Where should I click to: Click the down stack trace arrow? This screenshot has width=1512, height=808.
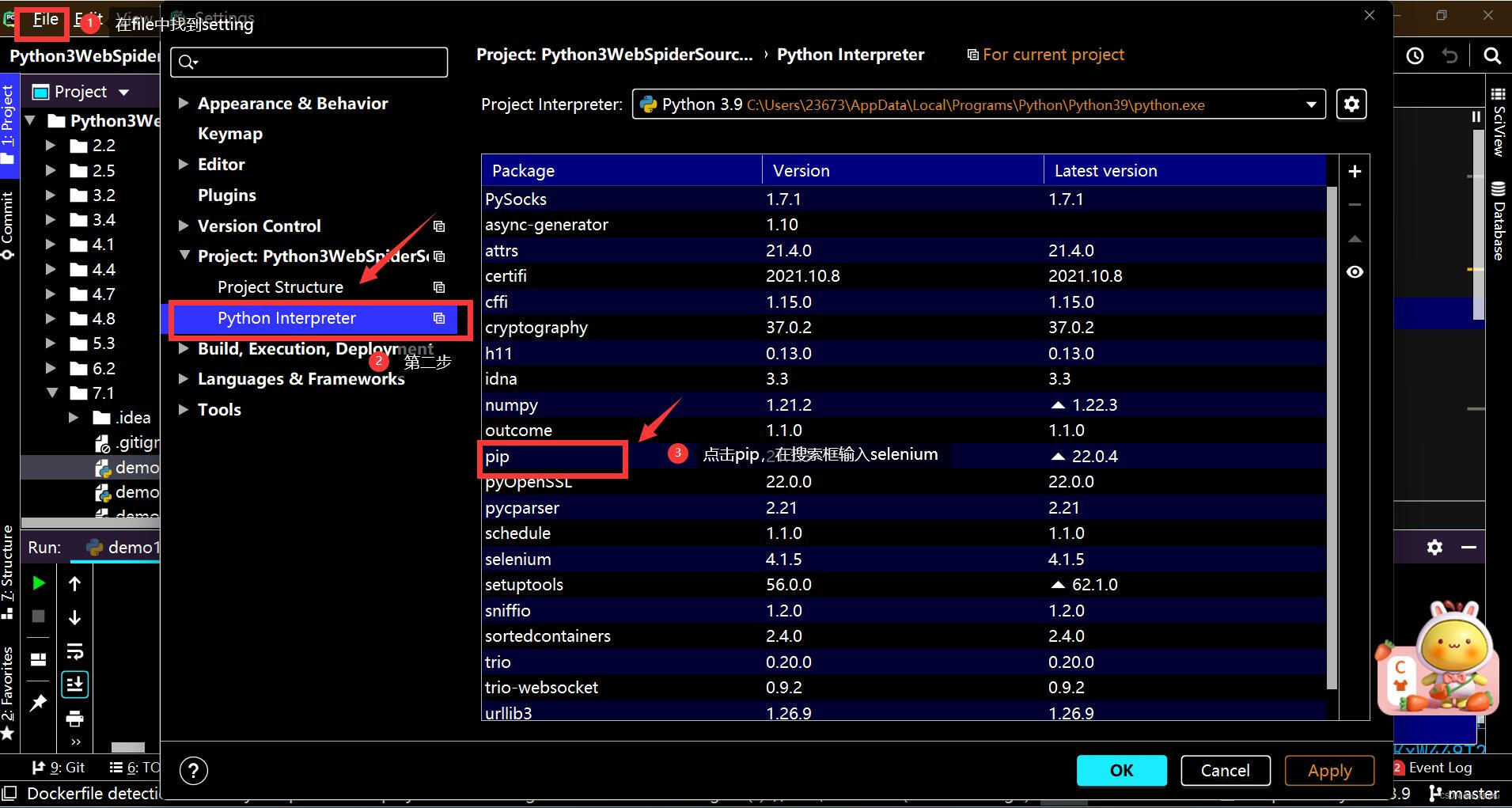(74, 617)
